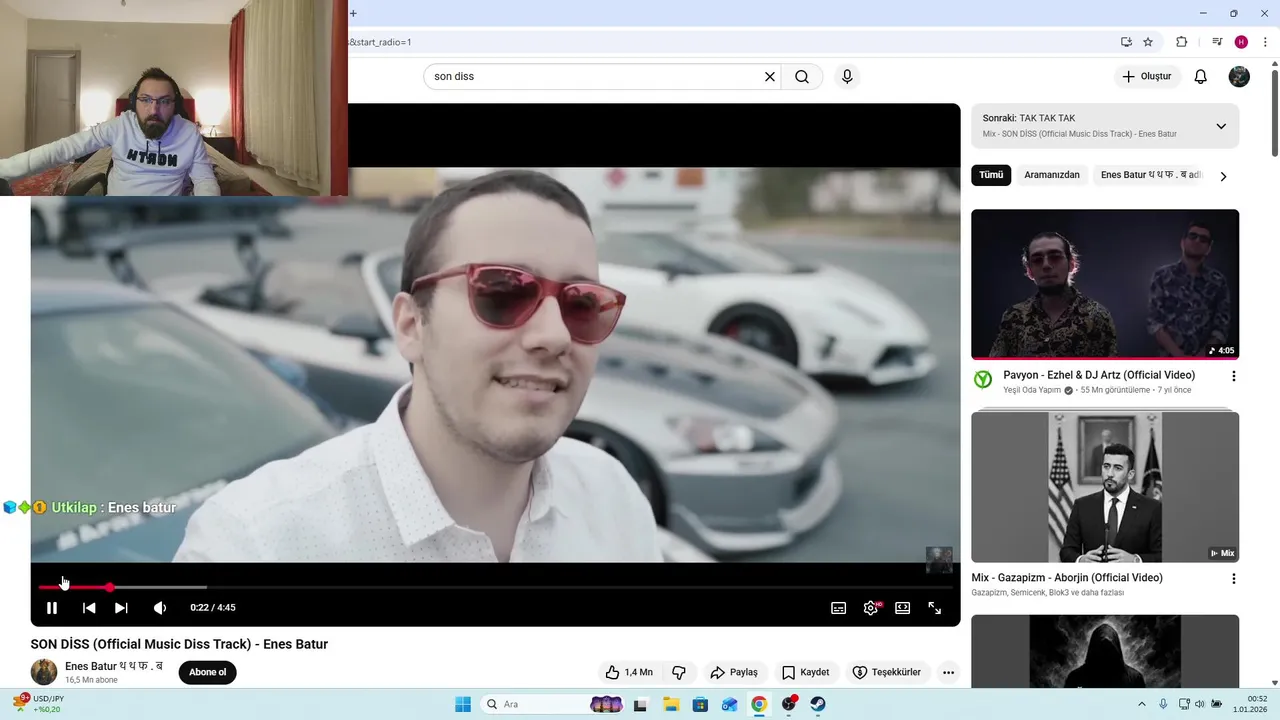Open the Oluştur create menu

coord(1147,77)
